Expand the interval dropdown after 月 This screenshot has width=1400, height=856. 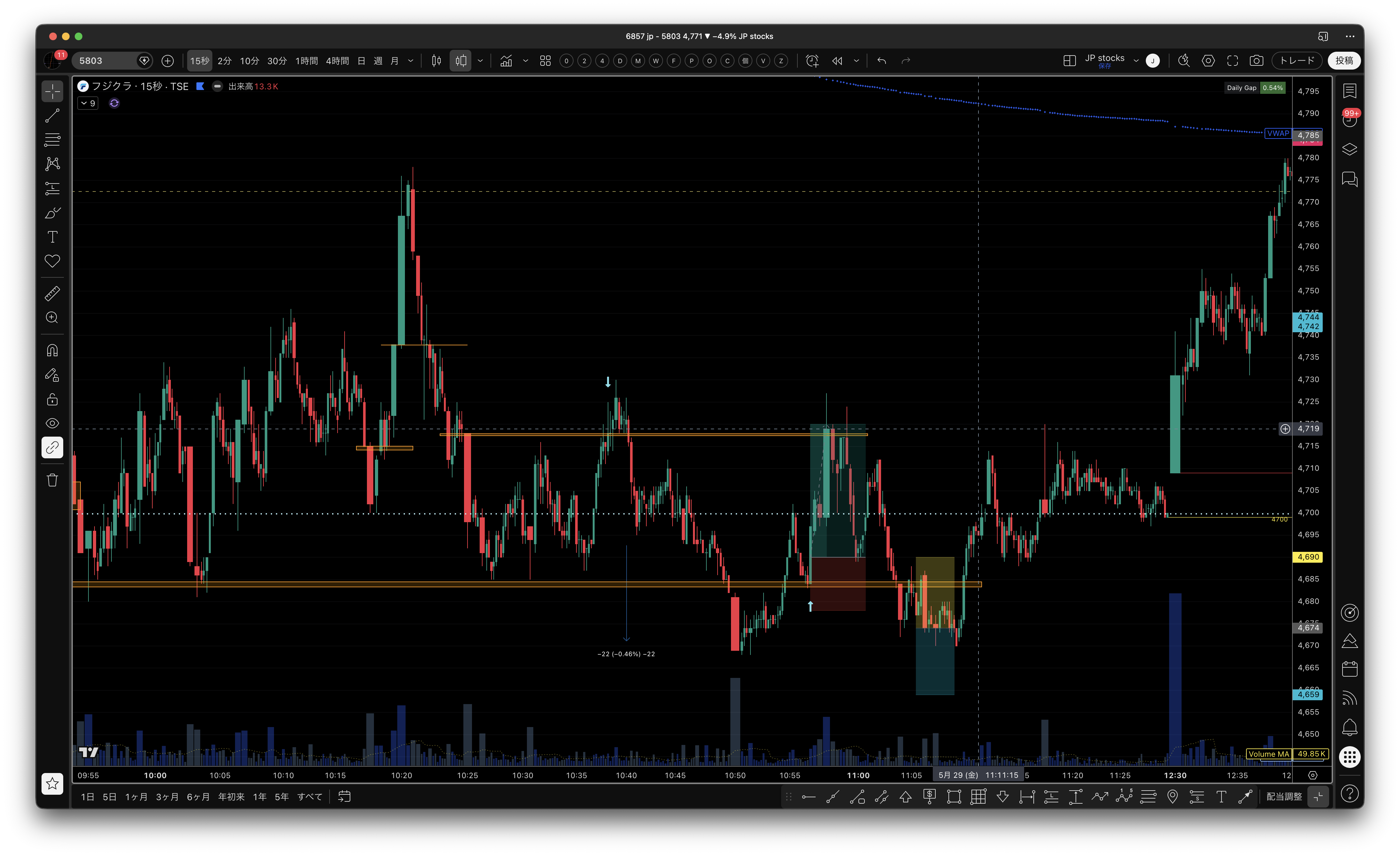pos(411,61)
